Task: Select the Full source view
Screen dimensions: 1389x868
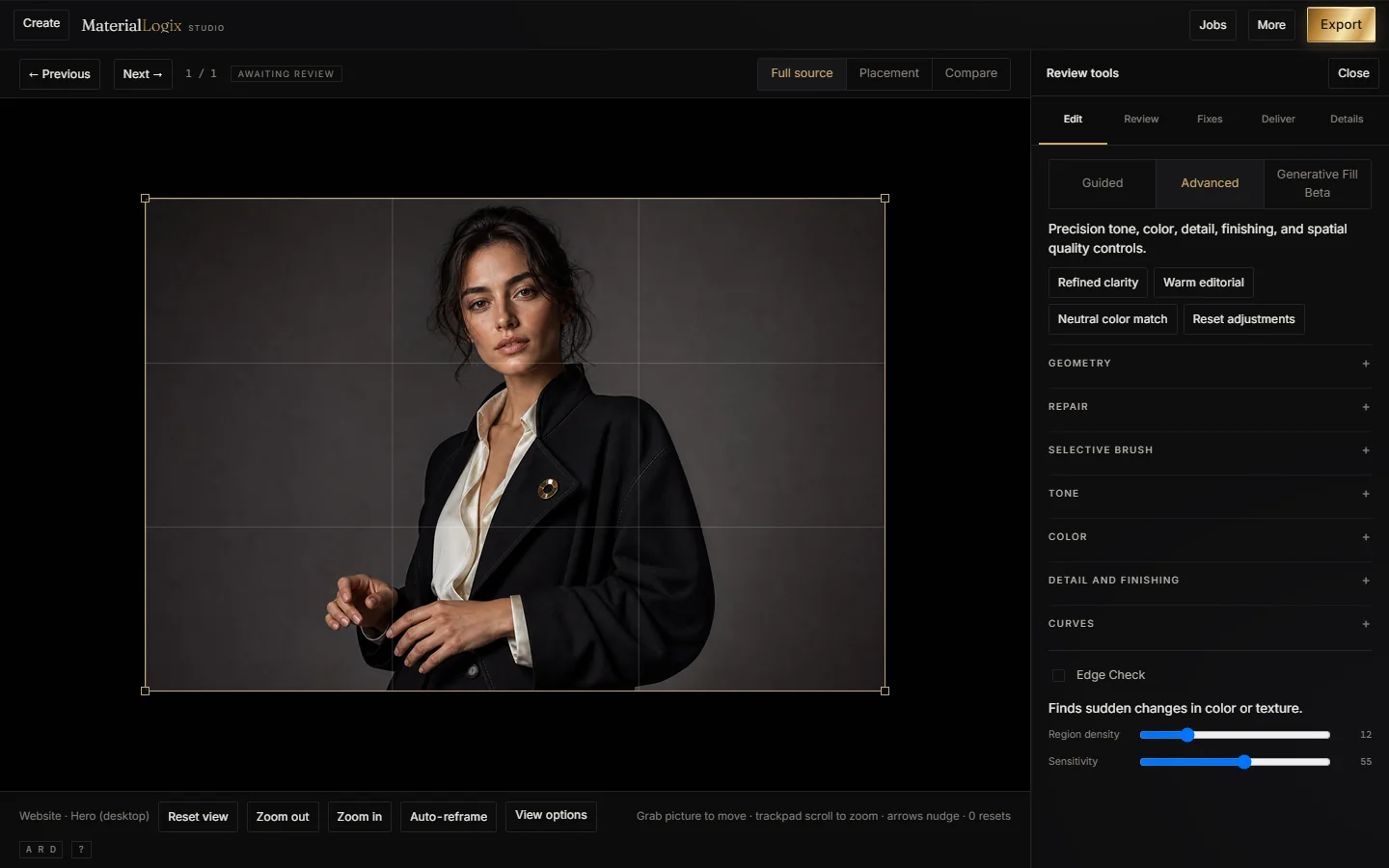Action: point(802,73)
